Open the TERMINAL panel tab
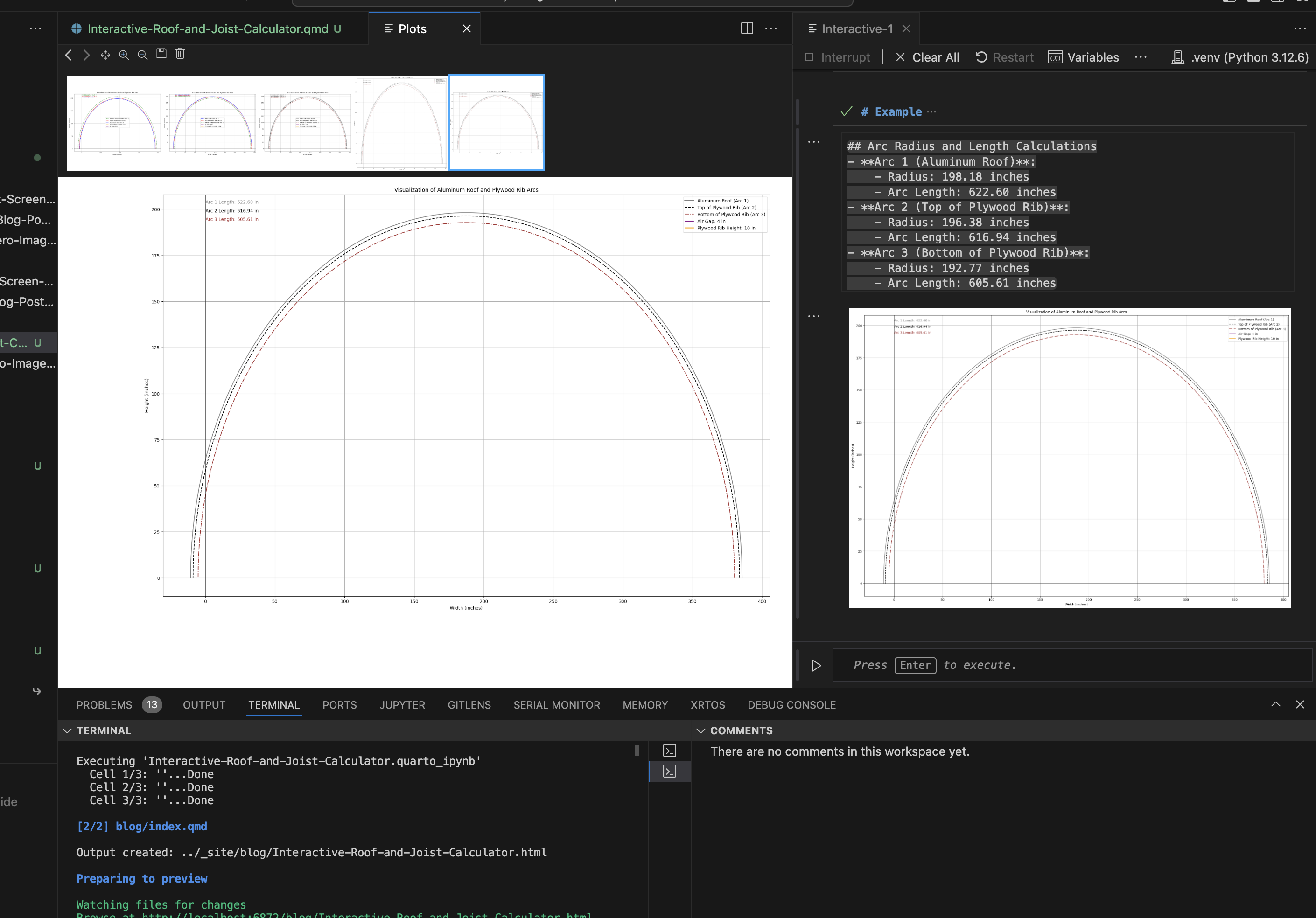 (274, 705)
